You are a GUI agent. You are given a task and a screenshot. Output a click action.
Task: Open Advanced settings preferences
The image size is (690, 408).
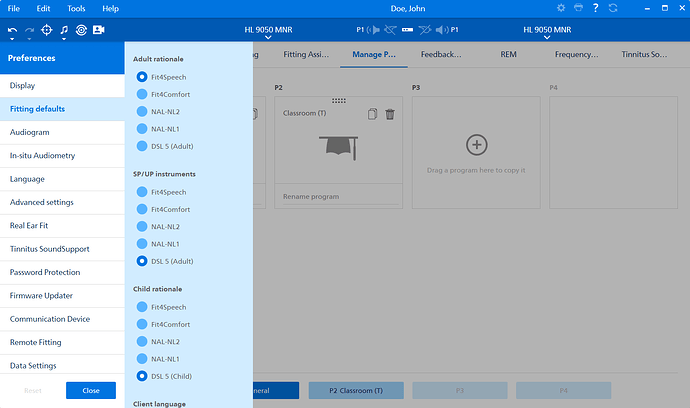[62, 202]
